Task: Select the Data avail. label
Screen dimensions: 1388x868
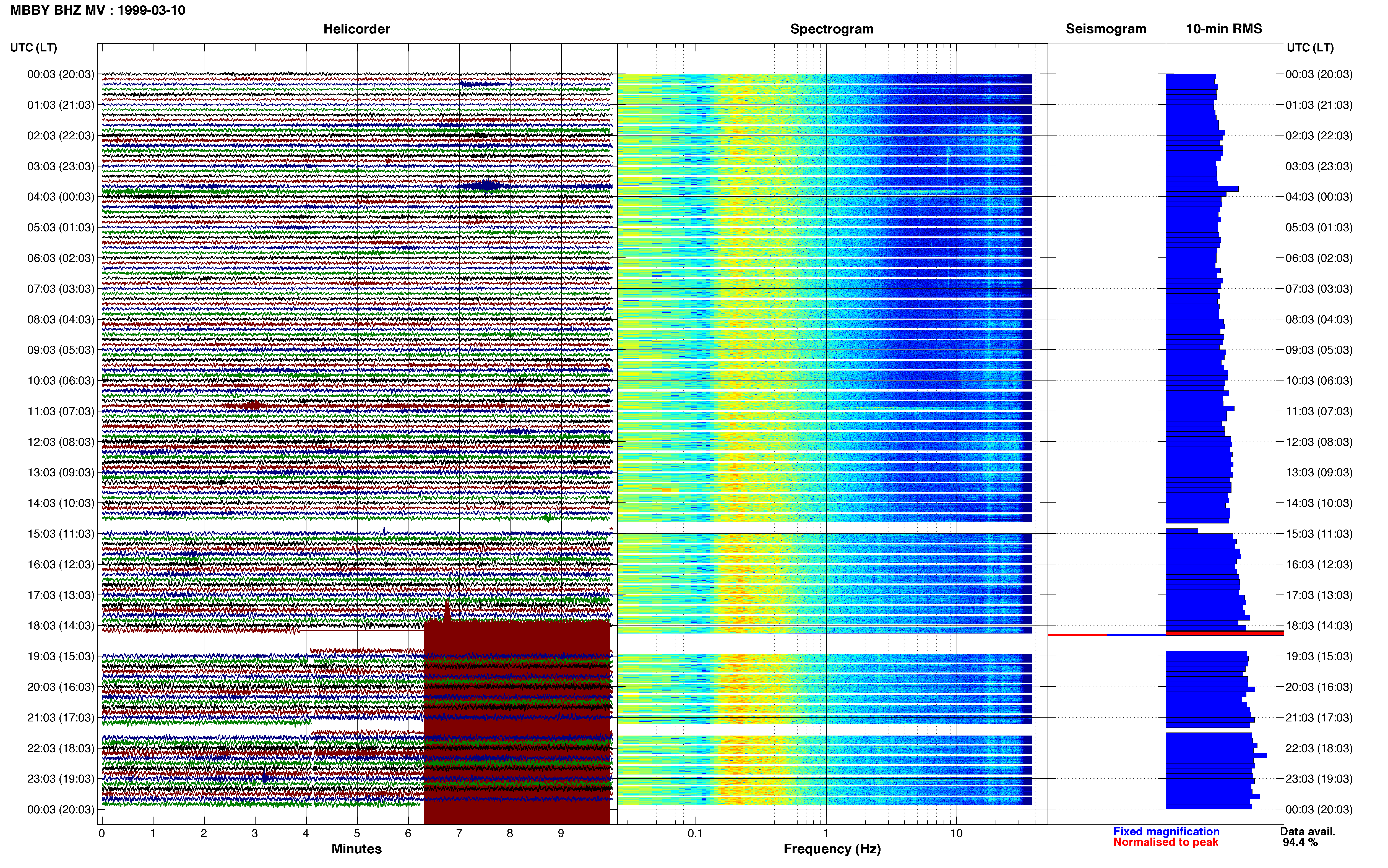Action: click(1308, 831)
